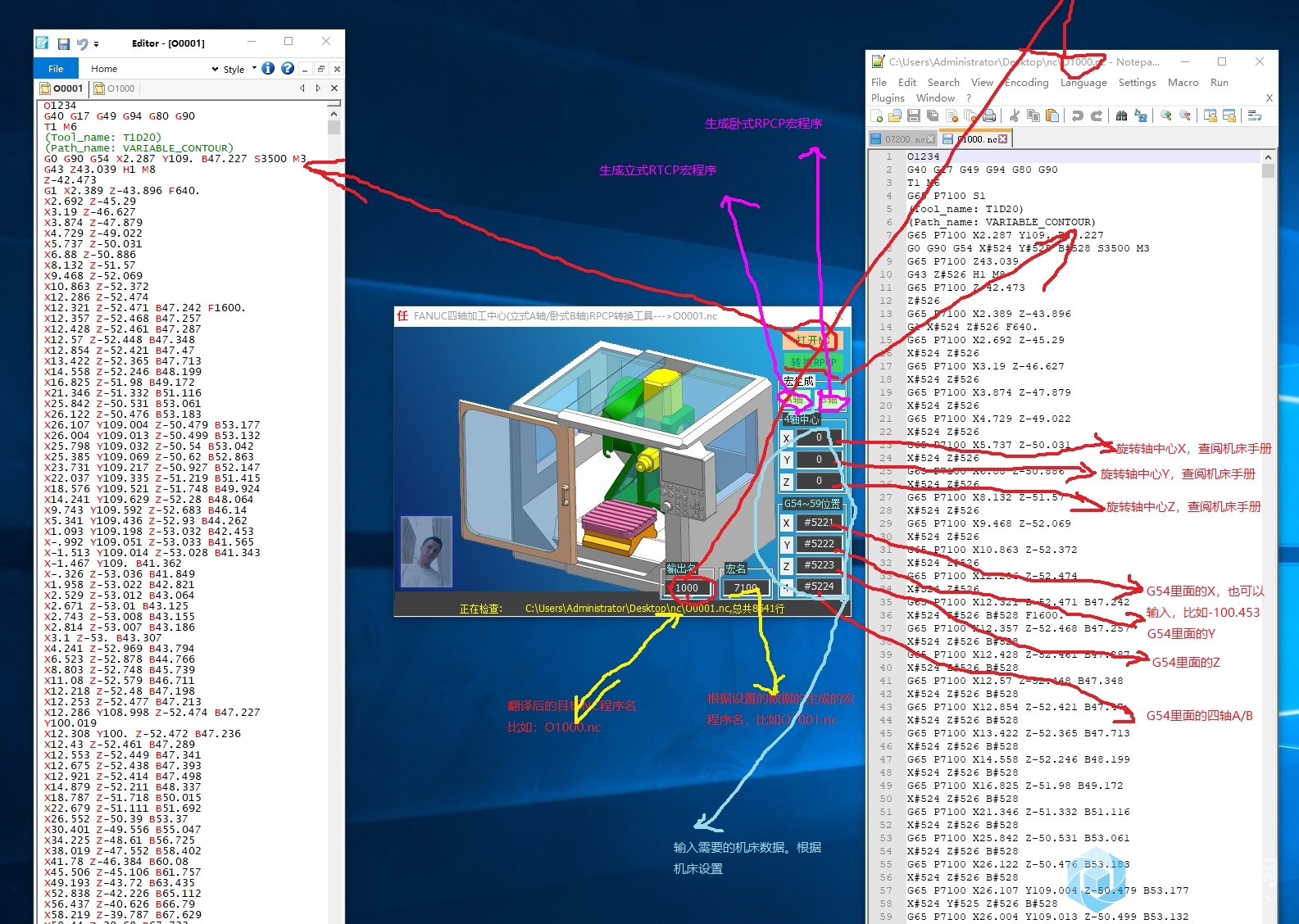This screenshot has width=1299, height=924.
Task: Click the 4轴中心 X value field
Action: pyautogui.click(x=819, y=438)
